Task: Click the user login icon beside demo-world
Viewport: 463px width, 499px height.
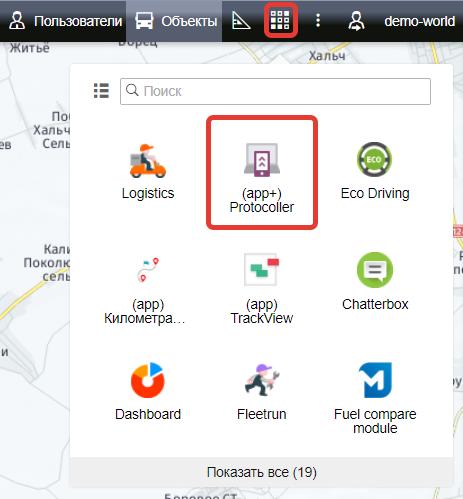Action: click(x=356, y=21)
